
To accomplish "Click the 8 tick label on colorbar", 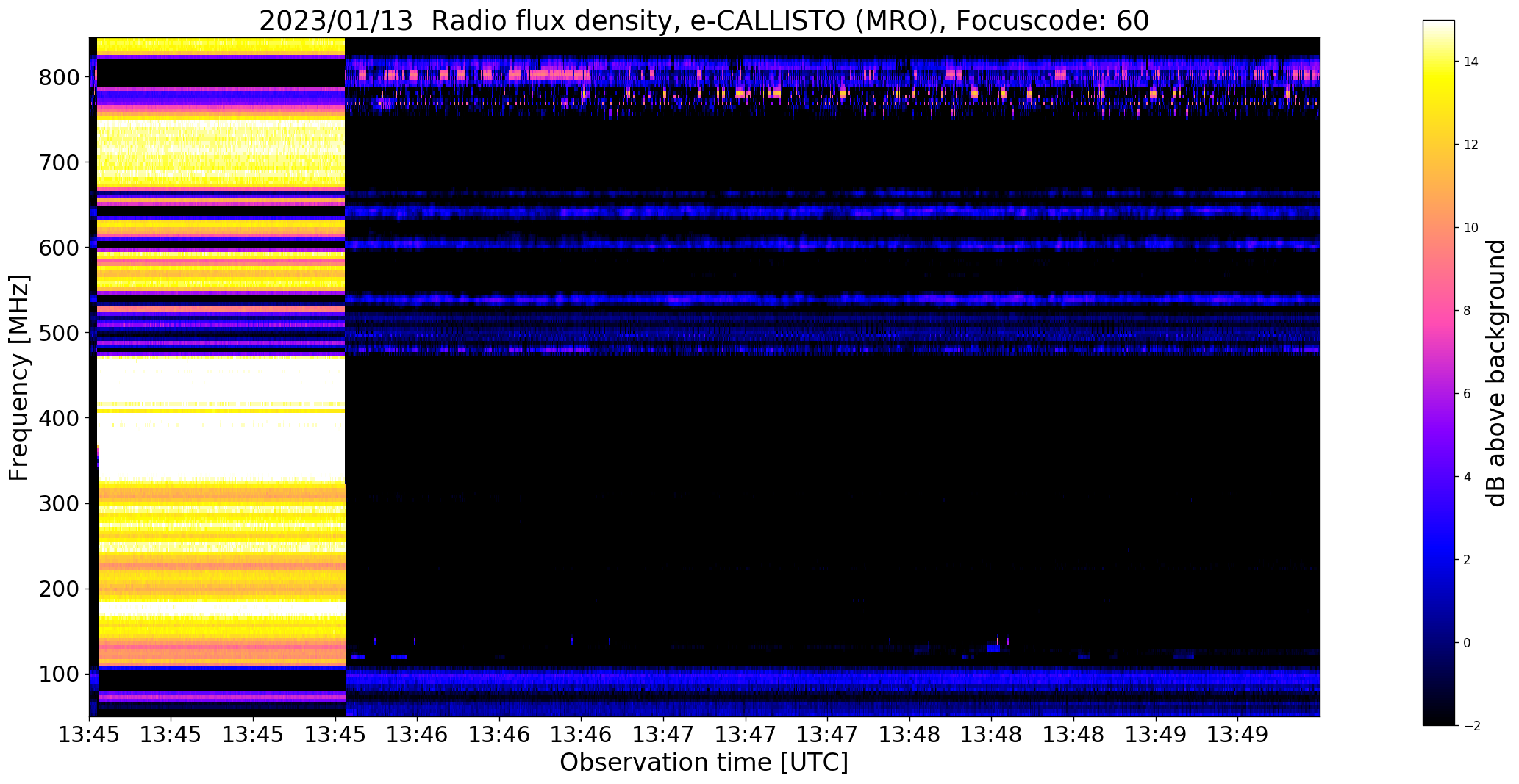I will [x=1468, y=311].
